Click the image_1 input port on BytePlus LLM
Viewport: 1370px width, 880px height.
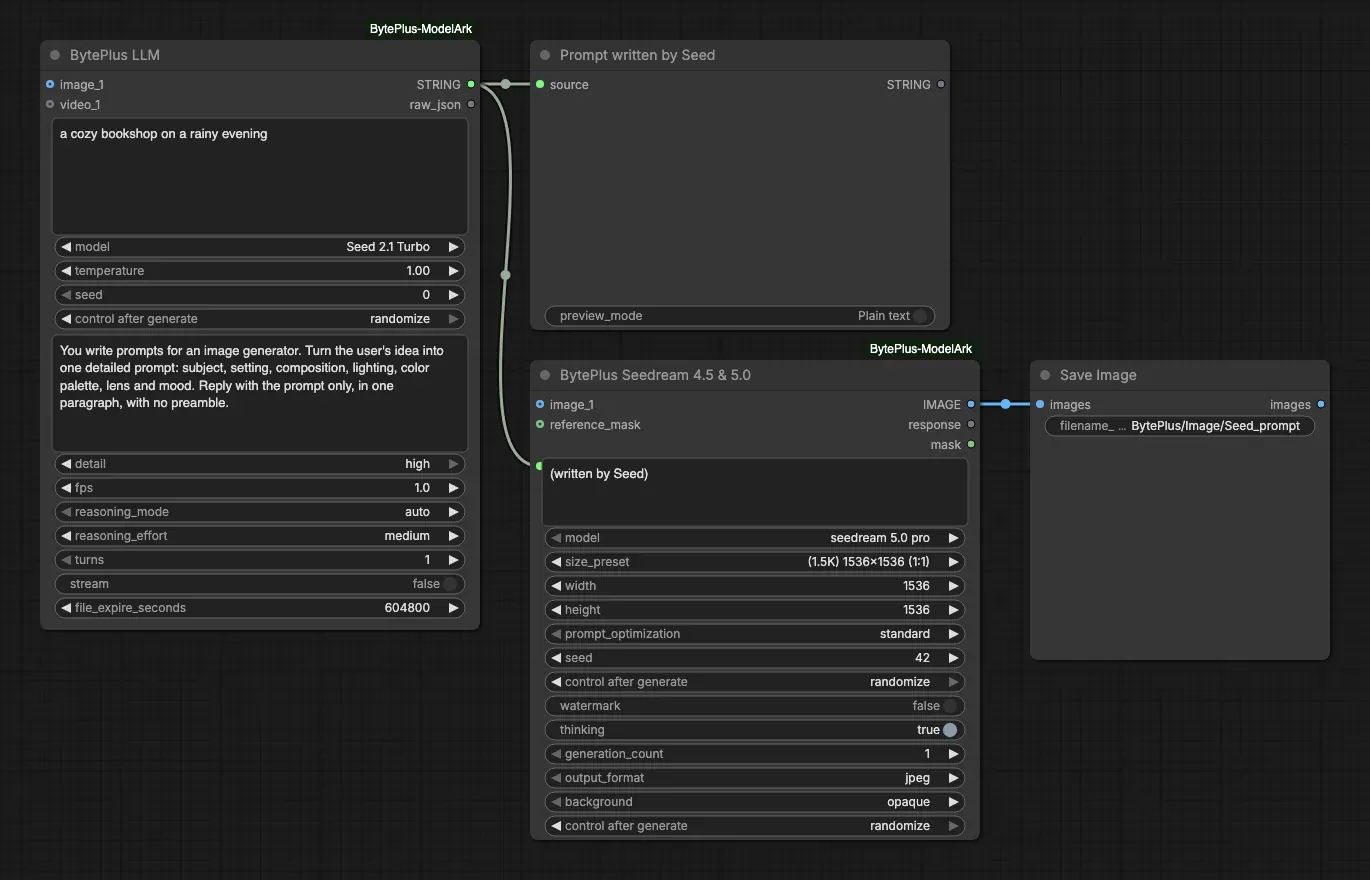[x=50, y=84]
